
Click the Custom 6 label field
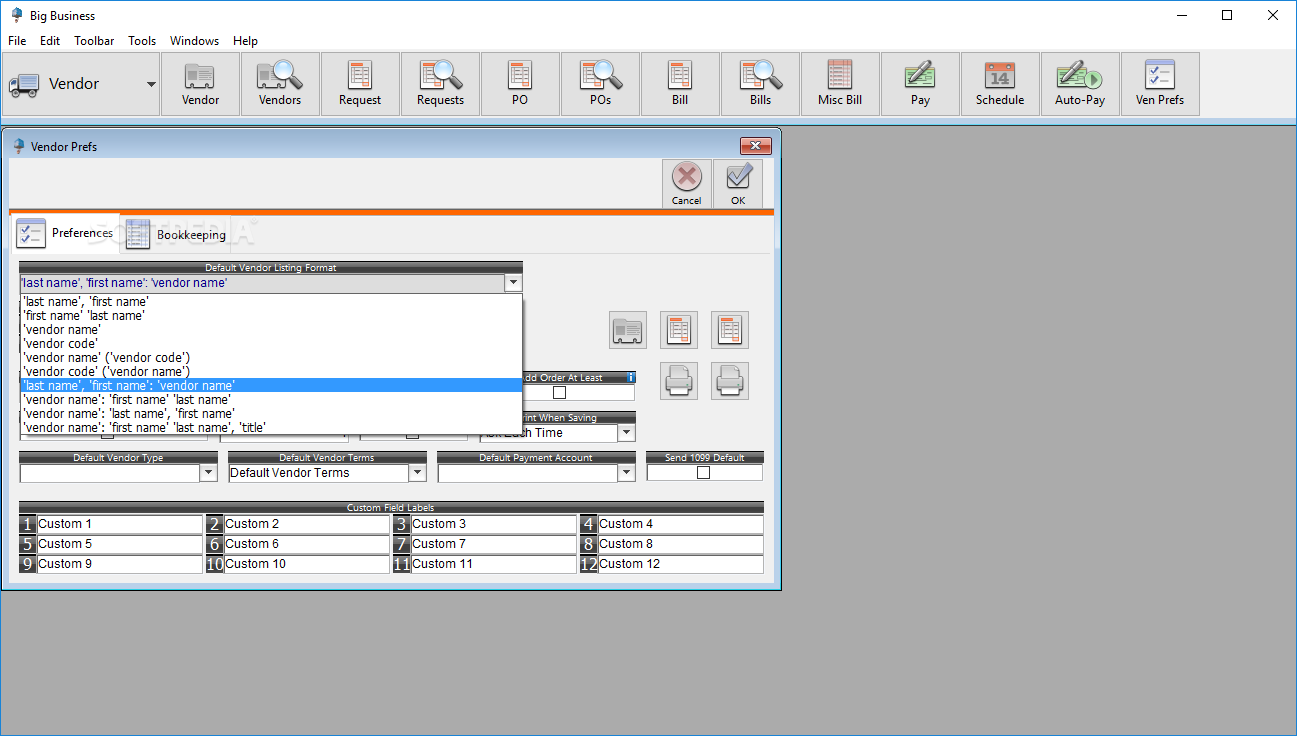pos(307,544)
